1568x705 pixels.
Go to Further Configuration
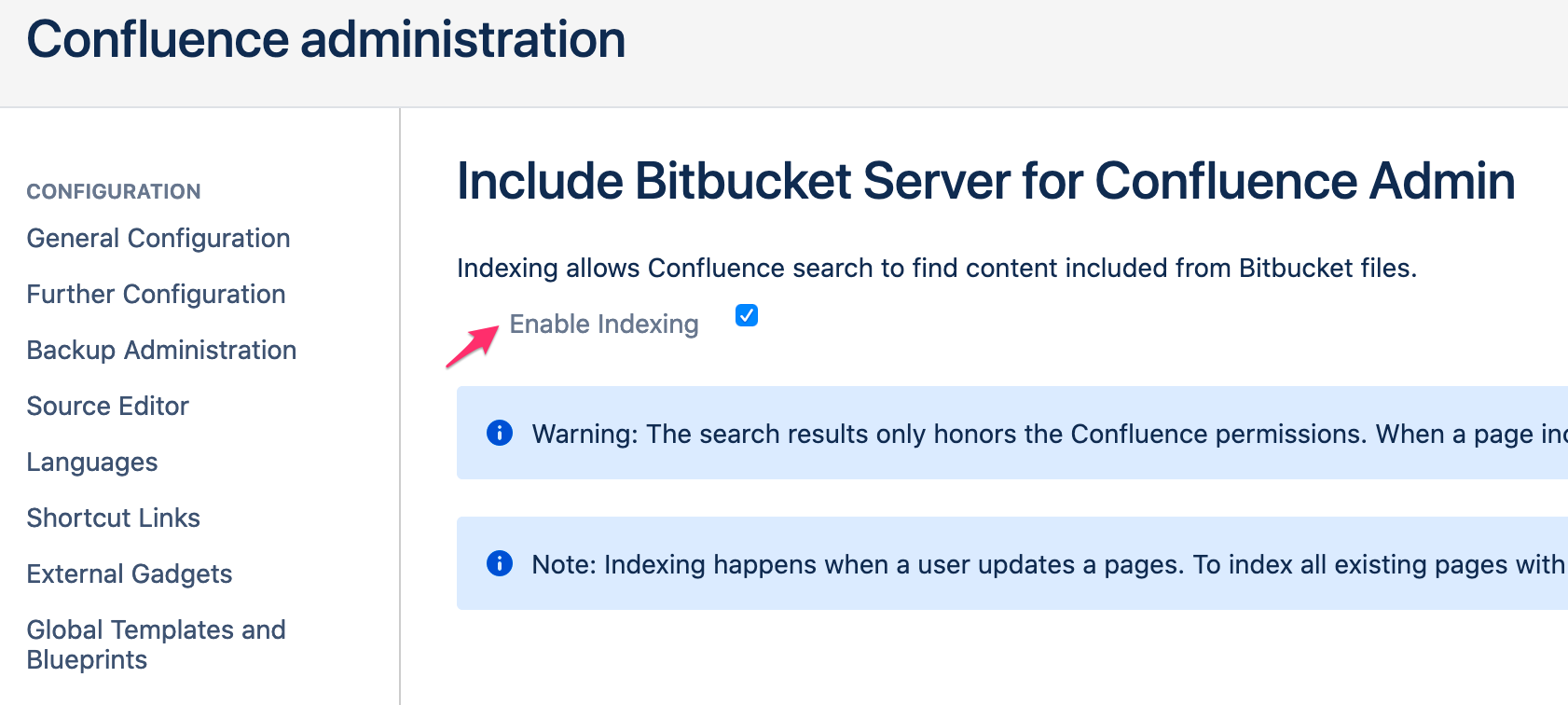tap(156, 294)
